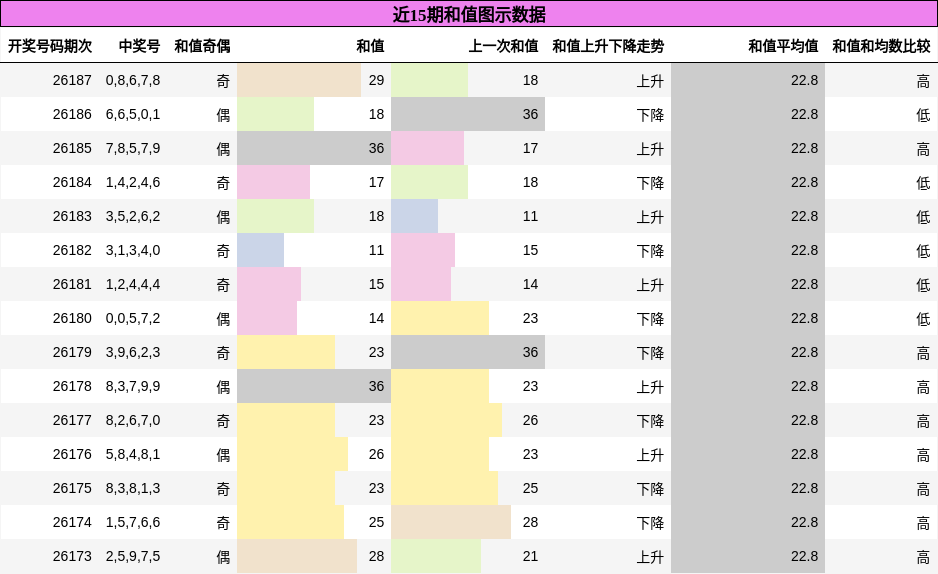Select the 和值上升下降走势 column header
The height and width of the screenshot is (574, 938).
click(608, 46)
